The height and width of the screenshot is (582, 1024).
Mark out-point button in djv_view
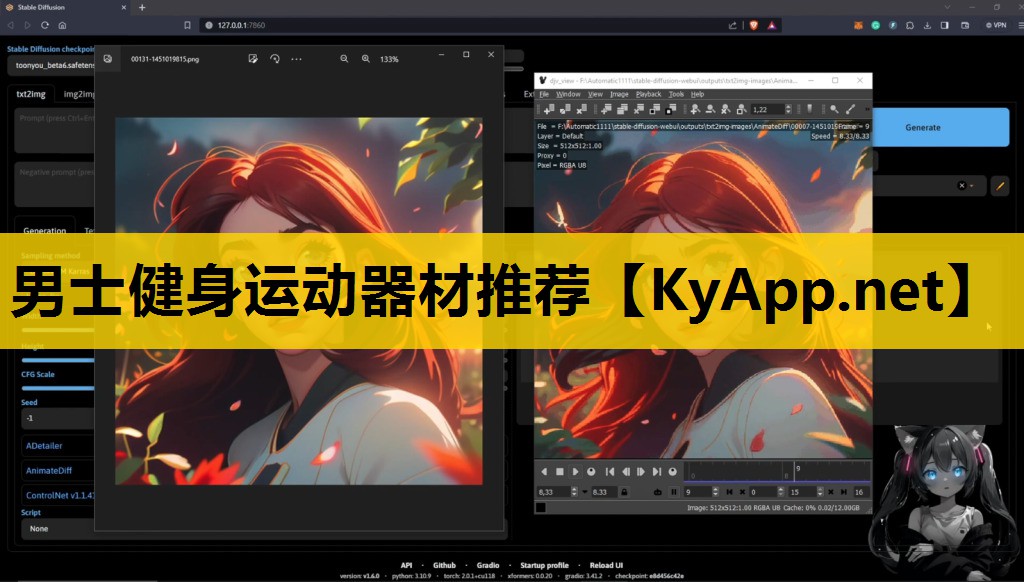(x=844, y=492)
